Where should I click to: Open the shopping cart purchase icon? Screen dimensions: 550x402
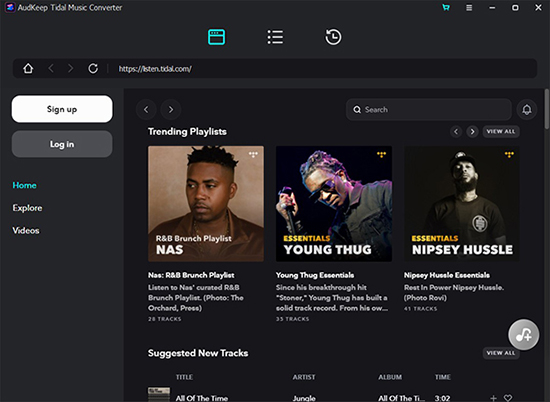[446, 7]
